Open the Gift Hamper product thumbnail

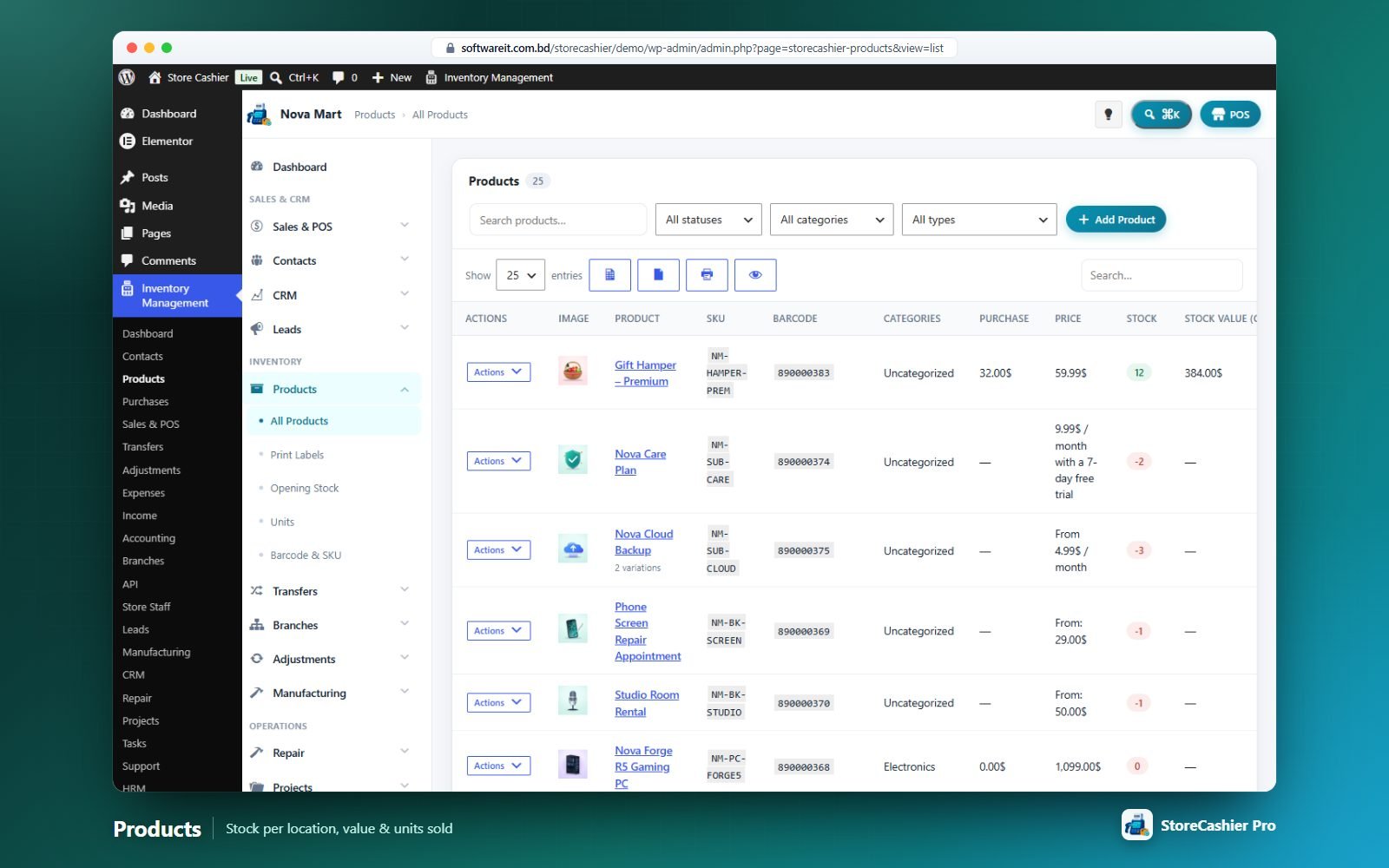(572, 372)
